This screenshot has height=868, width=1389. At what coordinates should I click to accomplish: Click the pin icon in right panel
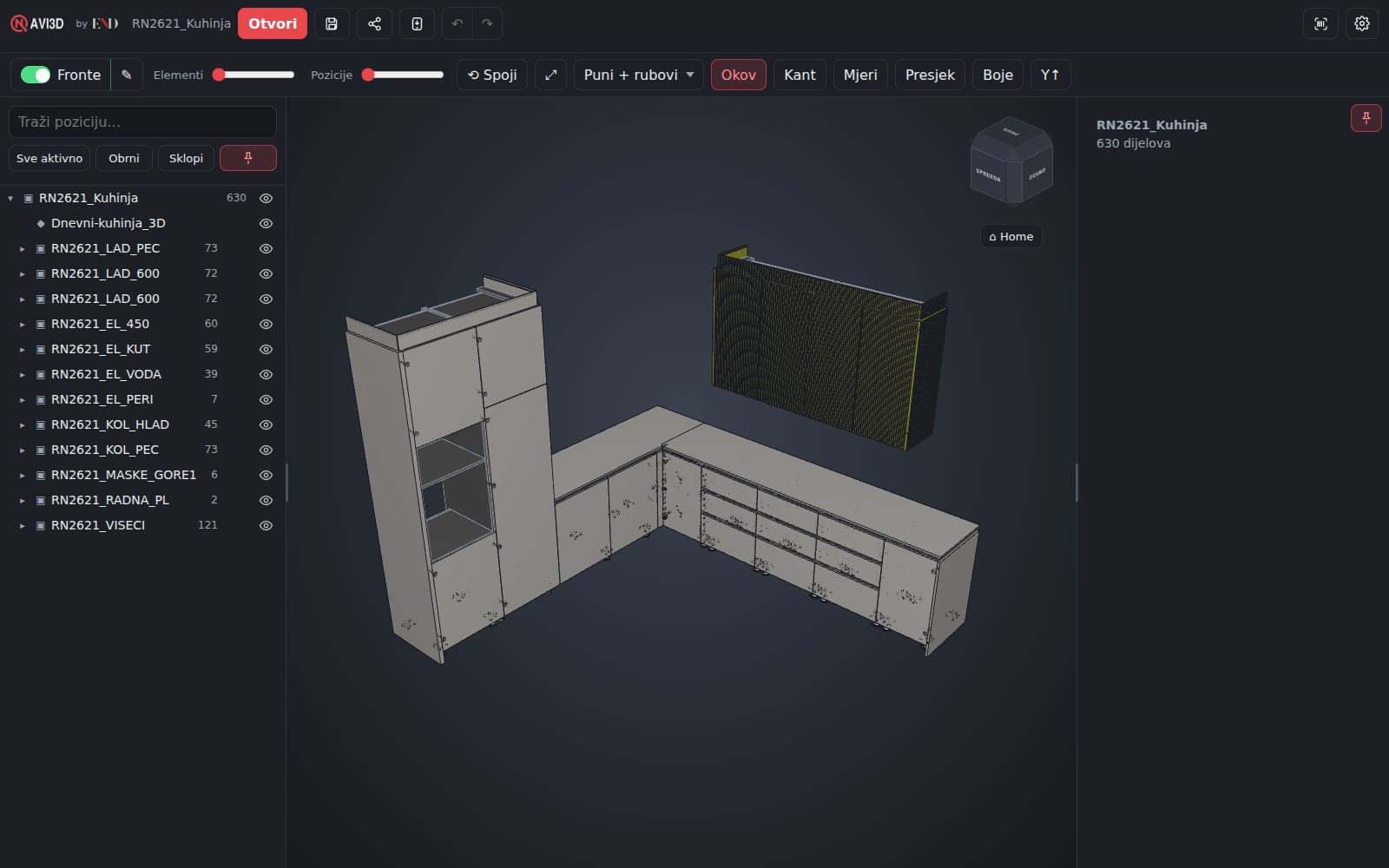(x=1366, y=118)
